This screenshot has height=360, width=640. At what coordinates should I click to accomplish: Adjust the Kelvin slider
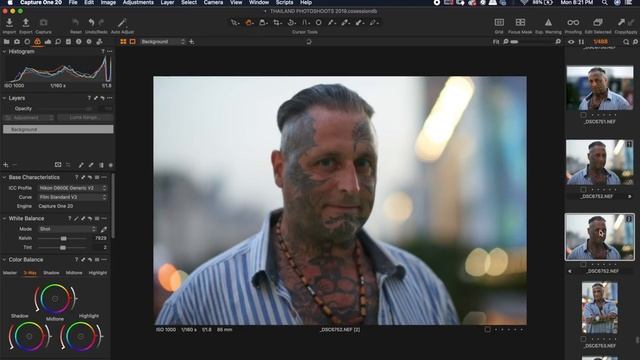point(63,238)
